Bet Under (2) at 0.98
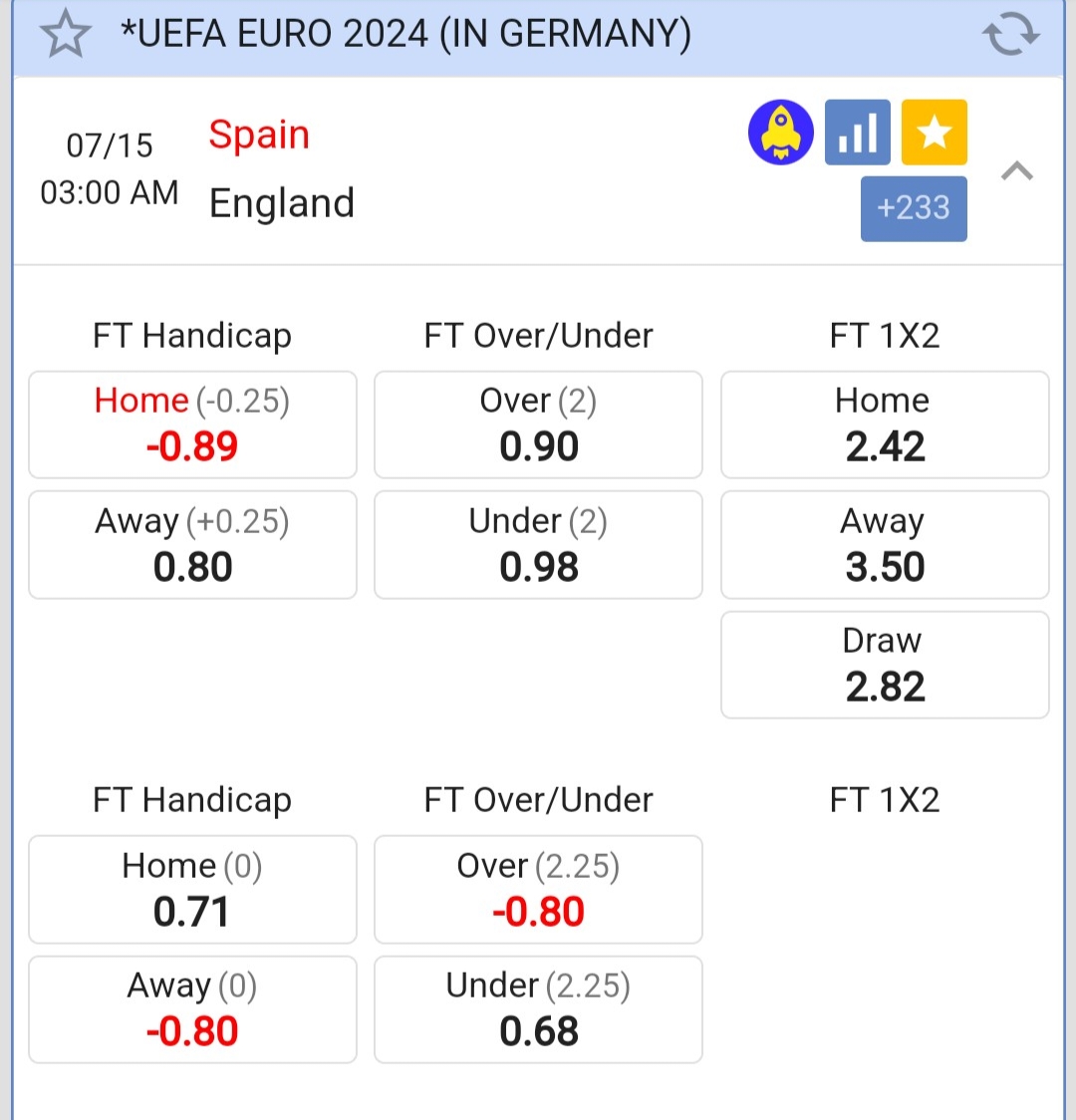The image size is (1076, 1120). (538, 545)
